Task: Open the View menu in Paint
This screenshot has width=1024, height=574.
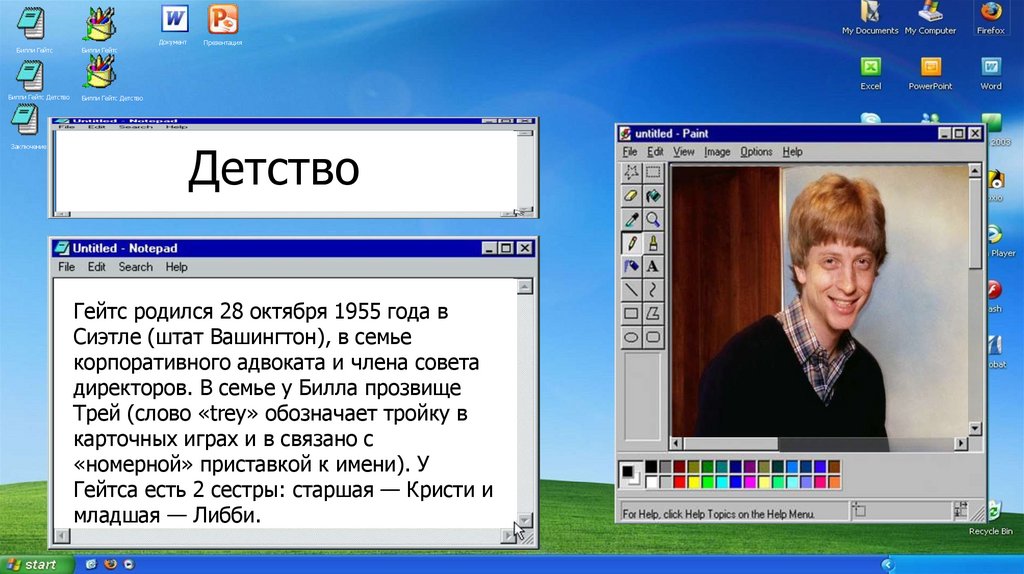Action: tap(684, 151)
